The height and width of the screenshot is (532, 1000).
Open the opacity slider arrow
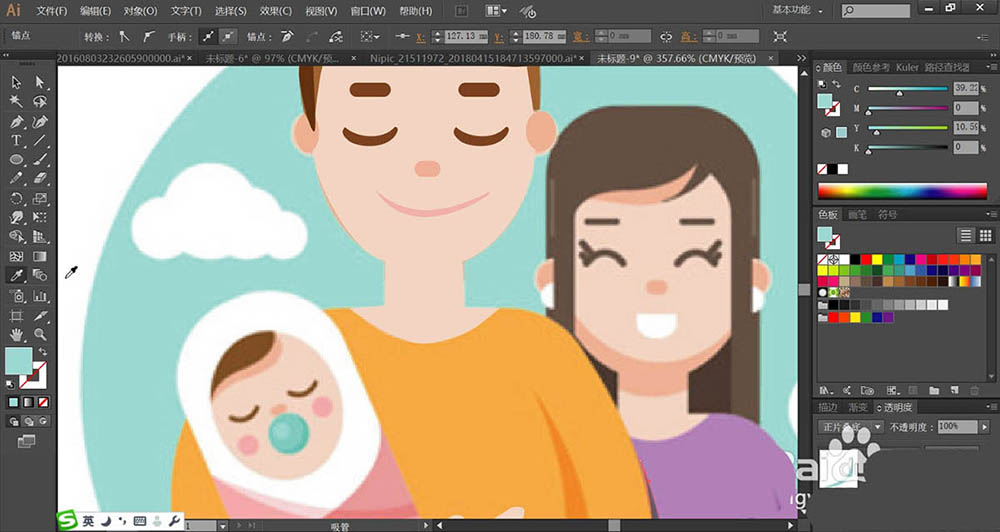point(985,426)
